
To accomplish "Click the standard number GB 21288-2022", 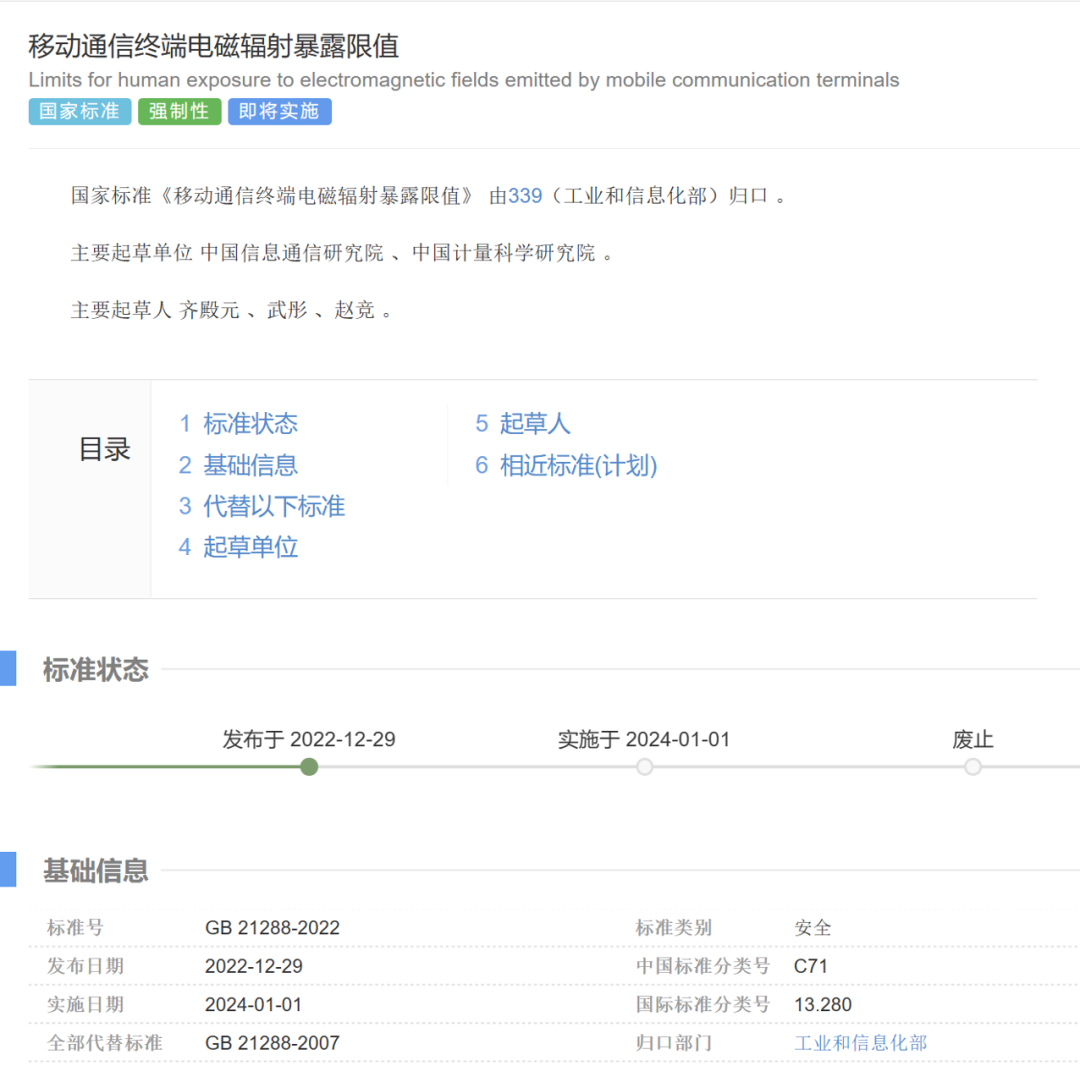I will point(272,928).
